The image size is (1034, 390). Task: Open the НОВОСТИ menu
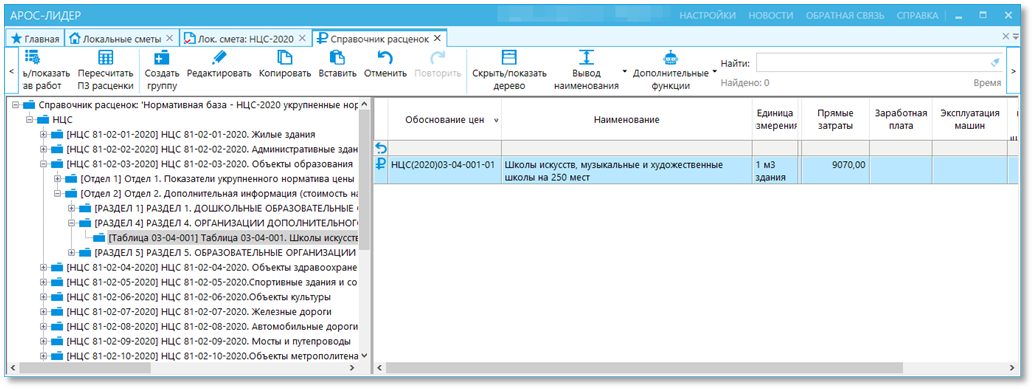point(770,15)
